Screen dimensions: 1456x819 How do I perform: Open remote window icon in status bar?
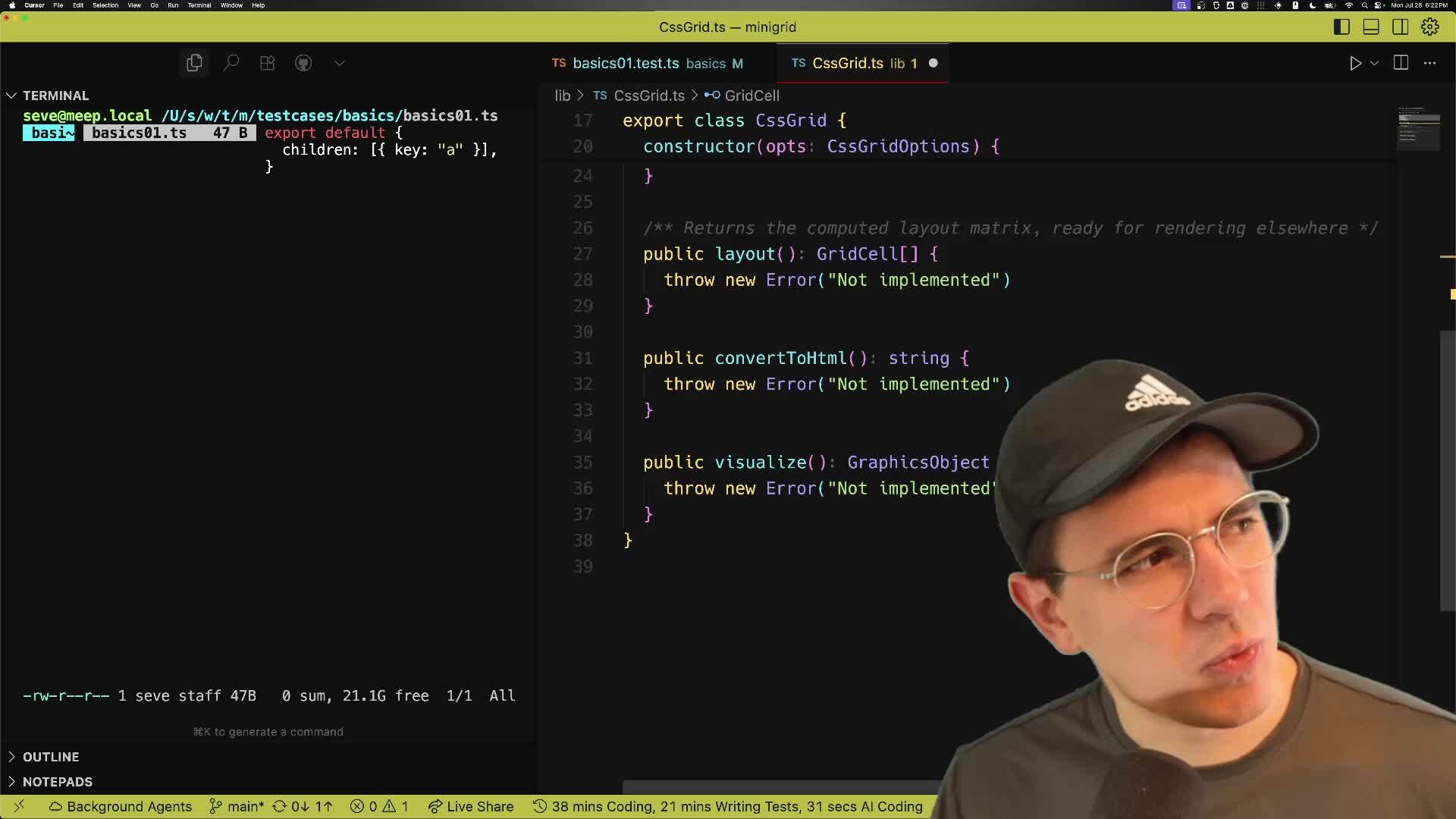coord(20,806)
